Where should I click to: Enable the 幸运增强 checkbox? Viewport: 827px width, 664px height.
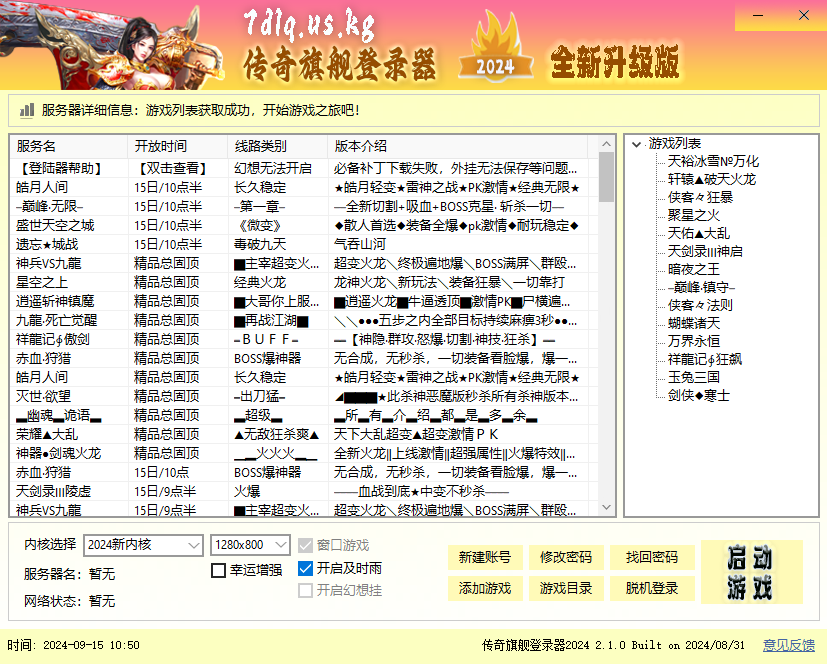coord(219,570)
